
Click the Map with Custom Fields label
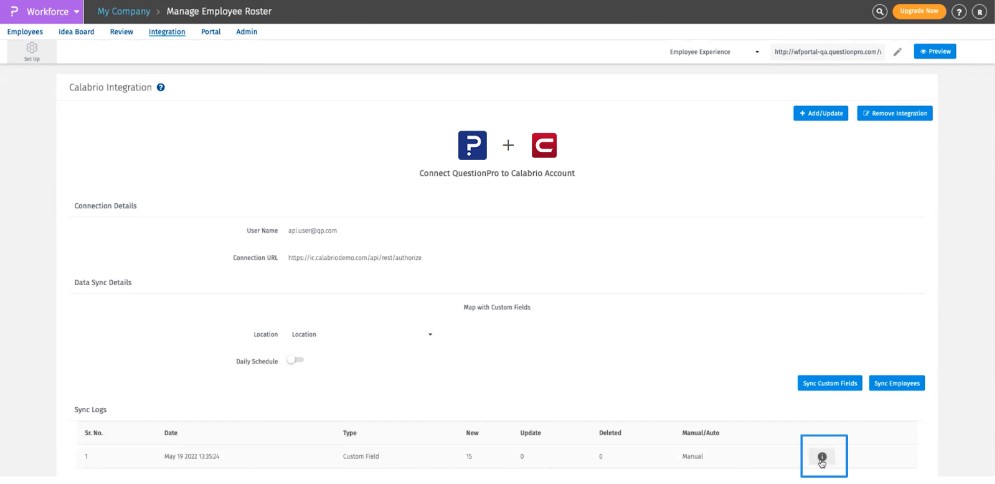click(x=497, y=307)
